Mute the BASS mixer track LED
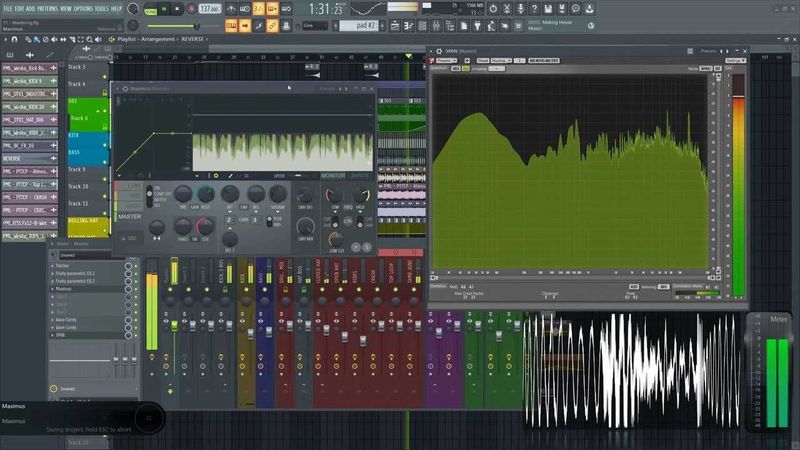800x450 pixels. (264, 290)
